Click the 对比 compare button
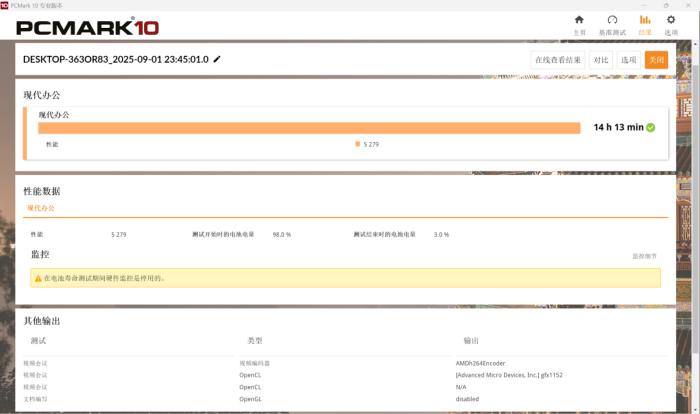This screenshot has height=414, width=700. pyautogui.click(x=601, y=60)
